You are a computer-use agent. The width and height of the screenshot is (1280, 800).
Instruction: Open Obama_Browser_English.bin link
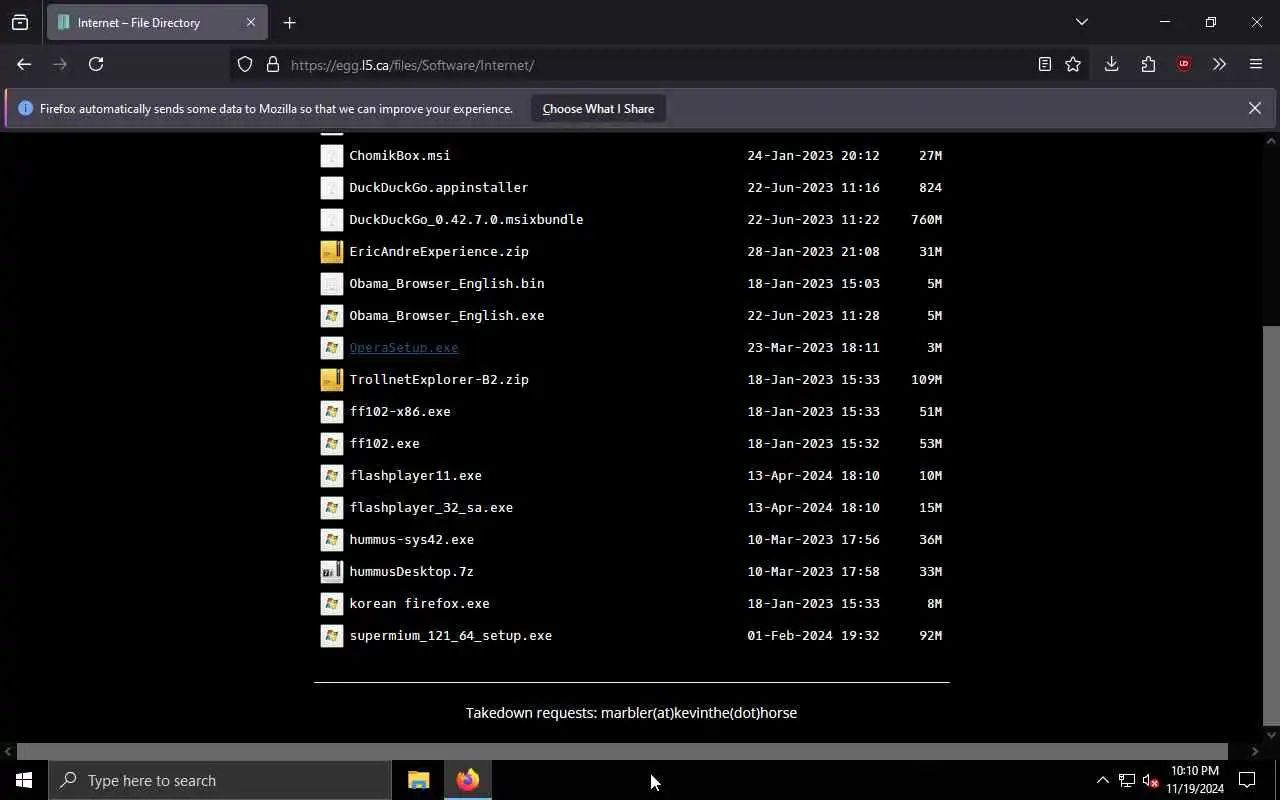[x=446, y=284]
